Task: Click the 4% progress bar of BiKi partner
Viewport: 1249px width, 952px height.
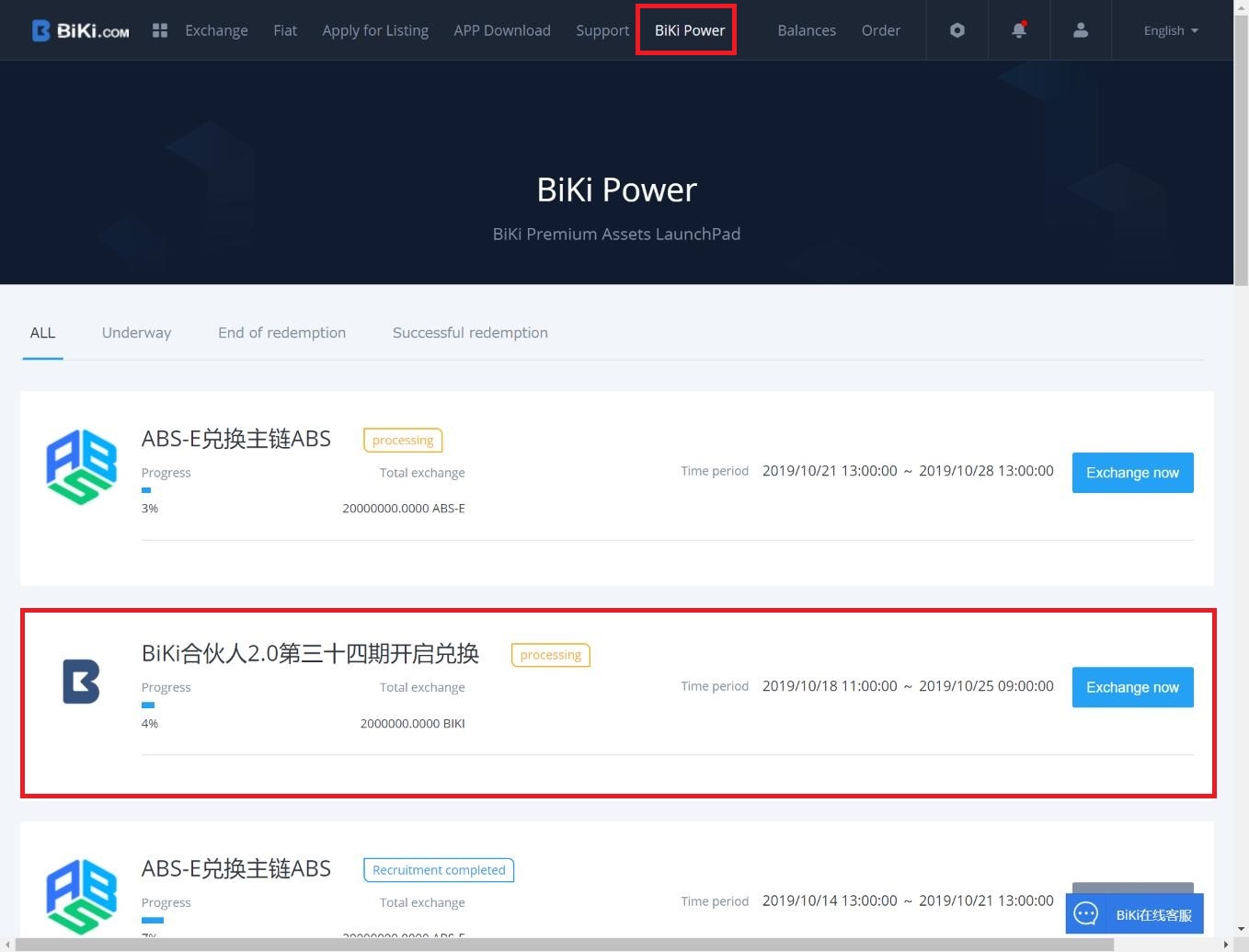Action: (148, 705)
